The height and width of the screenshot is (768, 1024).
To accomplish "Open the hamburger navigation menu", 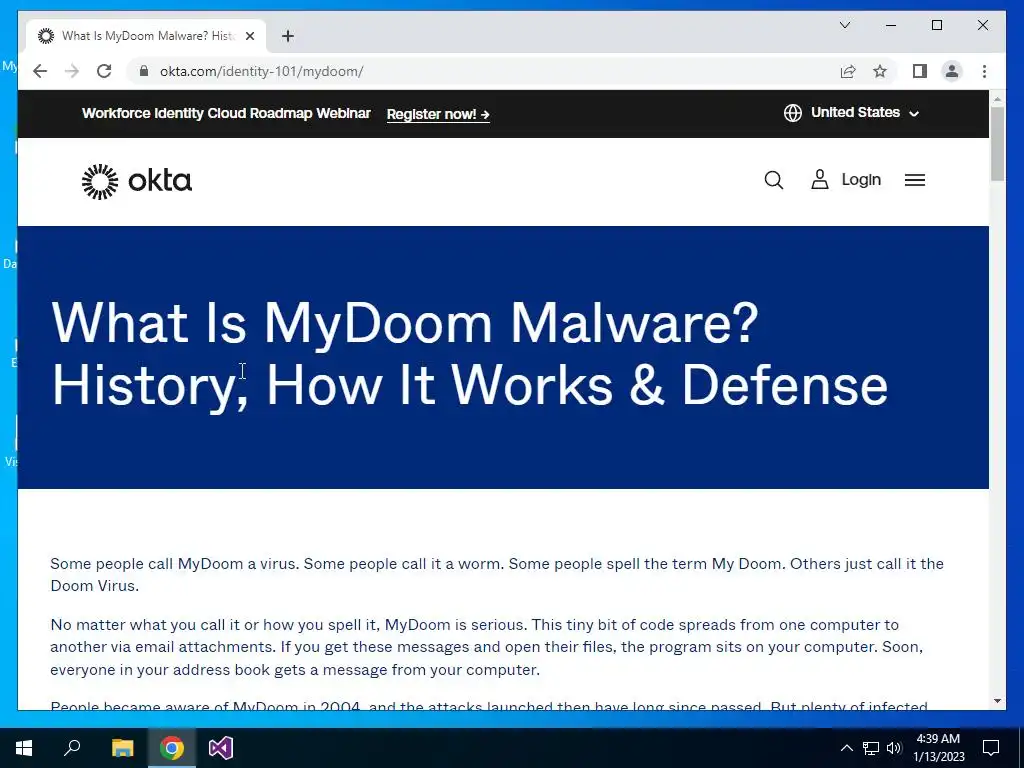I will (915, 180).
